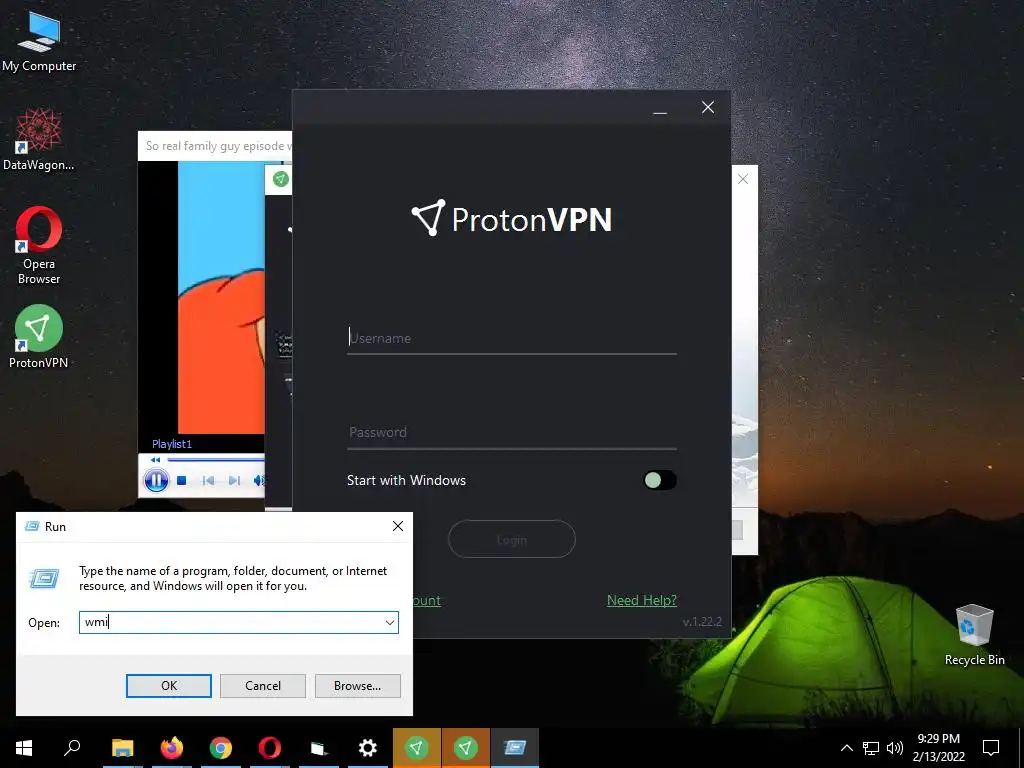Close the Run dialog
1024x768 pixels.
pos(398,526)
